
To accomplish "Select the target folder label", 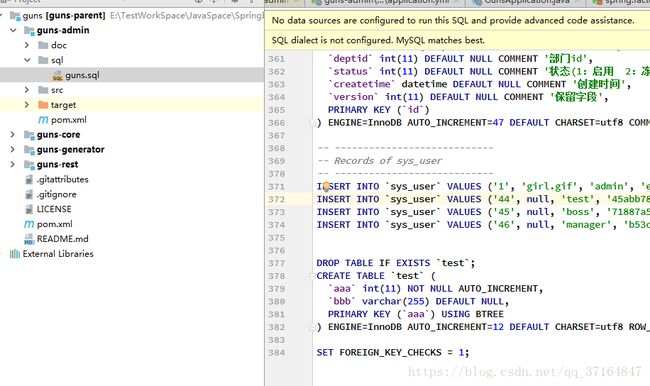I will coord(63,105).
